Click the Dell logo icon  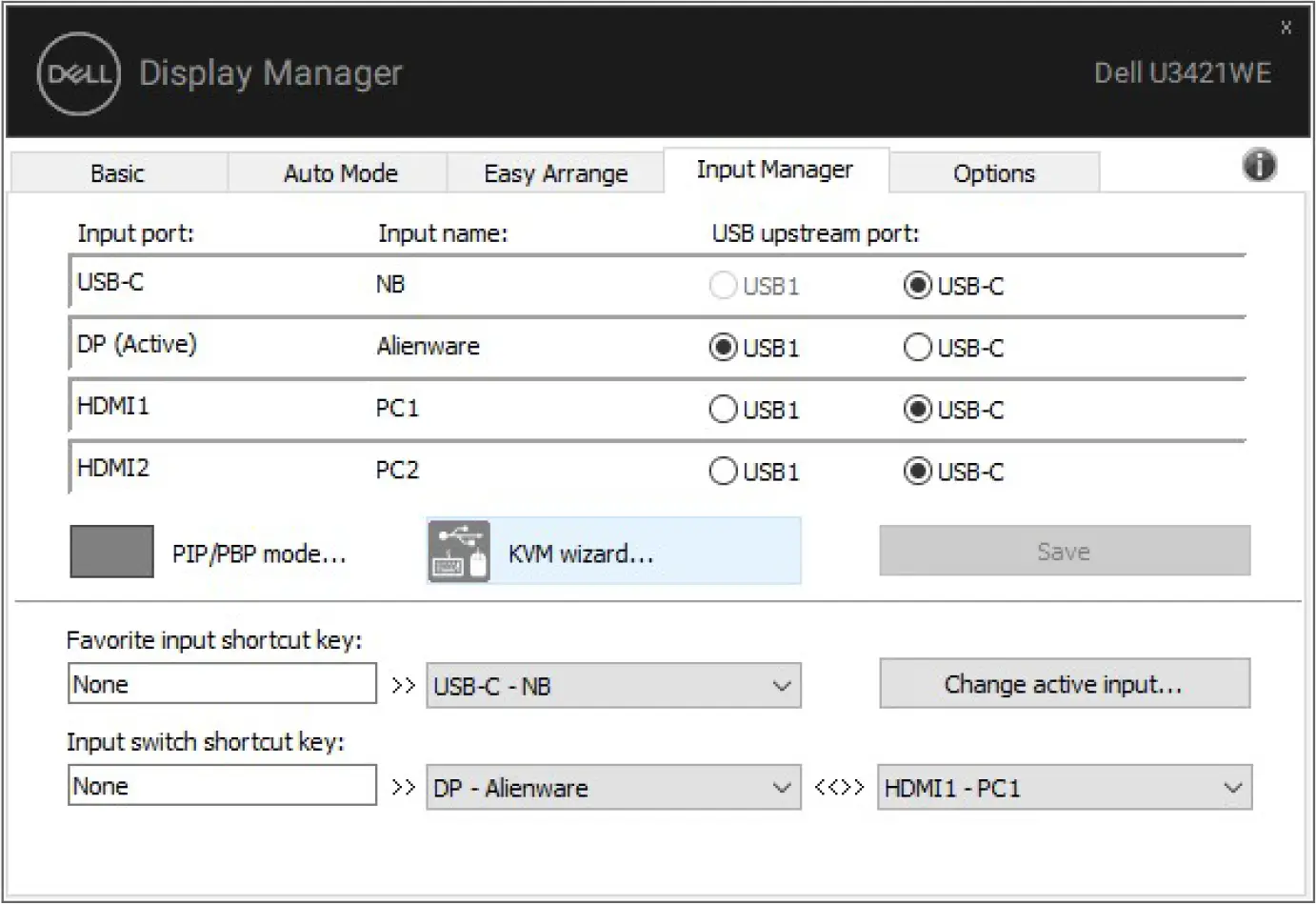coord(77,73)
